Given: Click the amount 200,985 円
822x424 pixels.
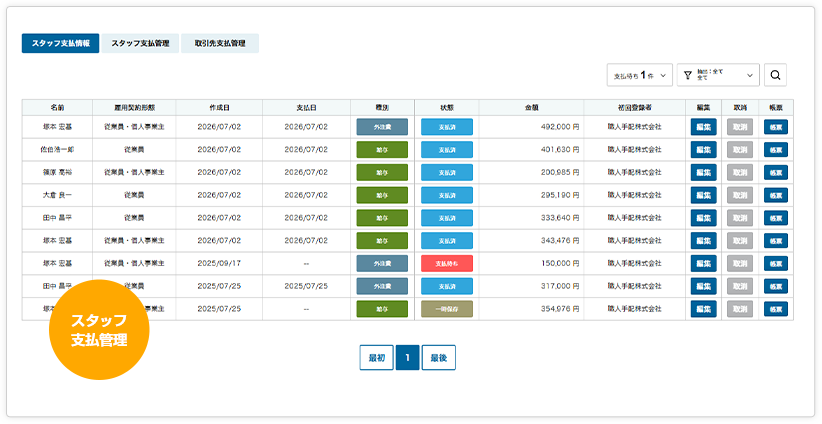Looking at the screenshot, I should (x=560, y=172).
